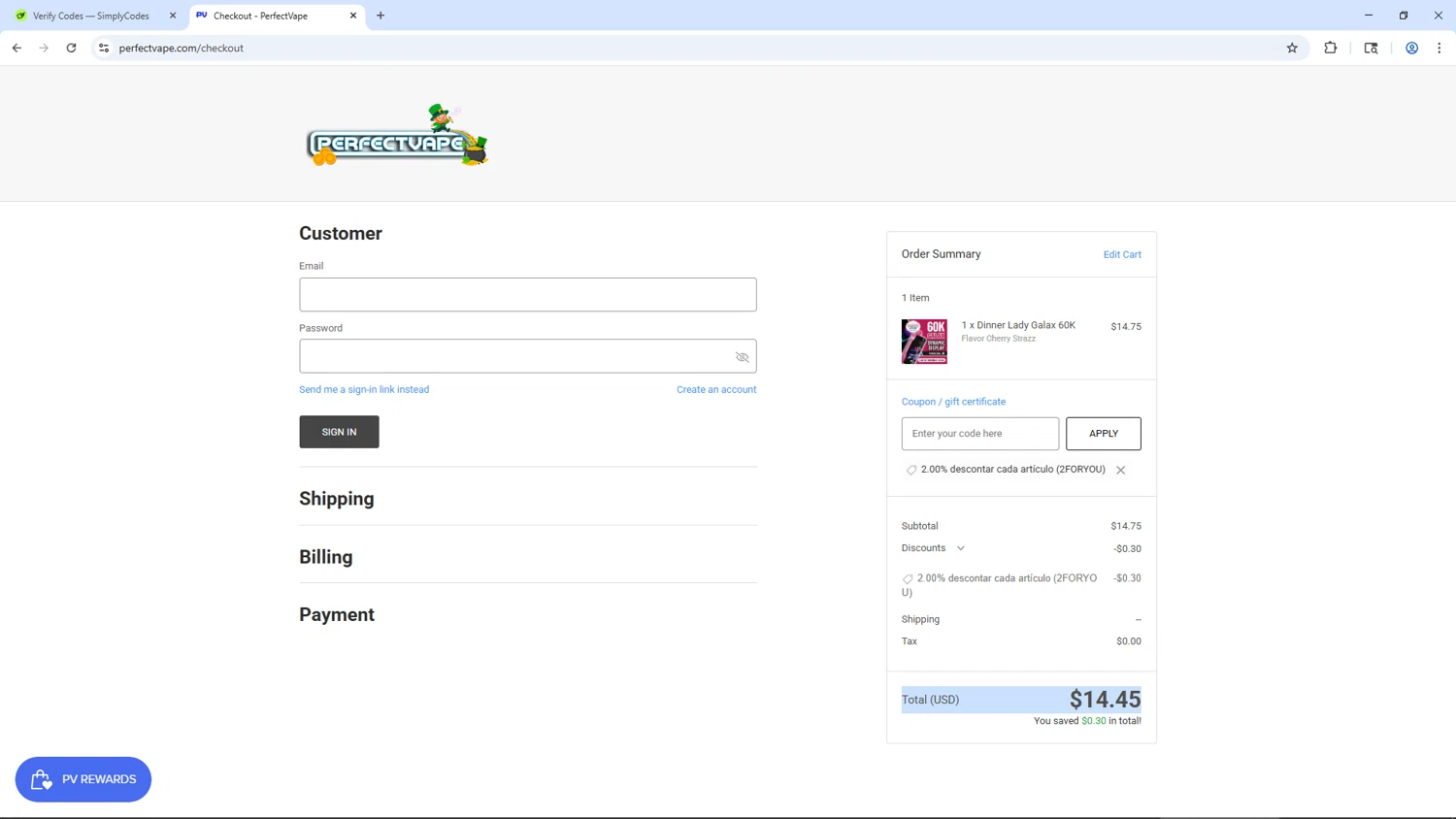Open Edit Cart link

(x=1122, y=254)
